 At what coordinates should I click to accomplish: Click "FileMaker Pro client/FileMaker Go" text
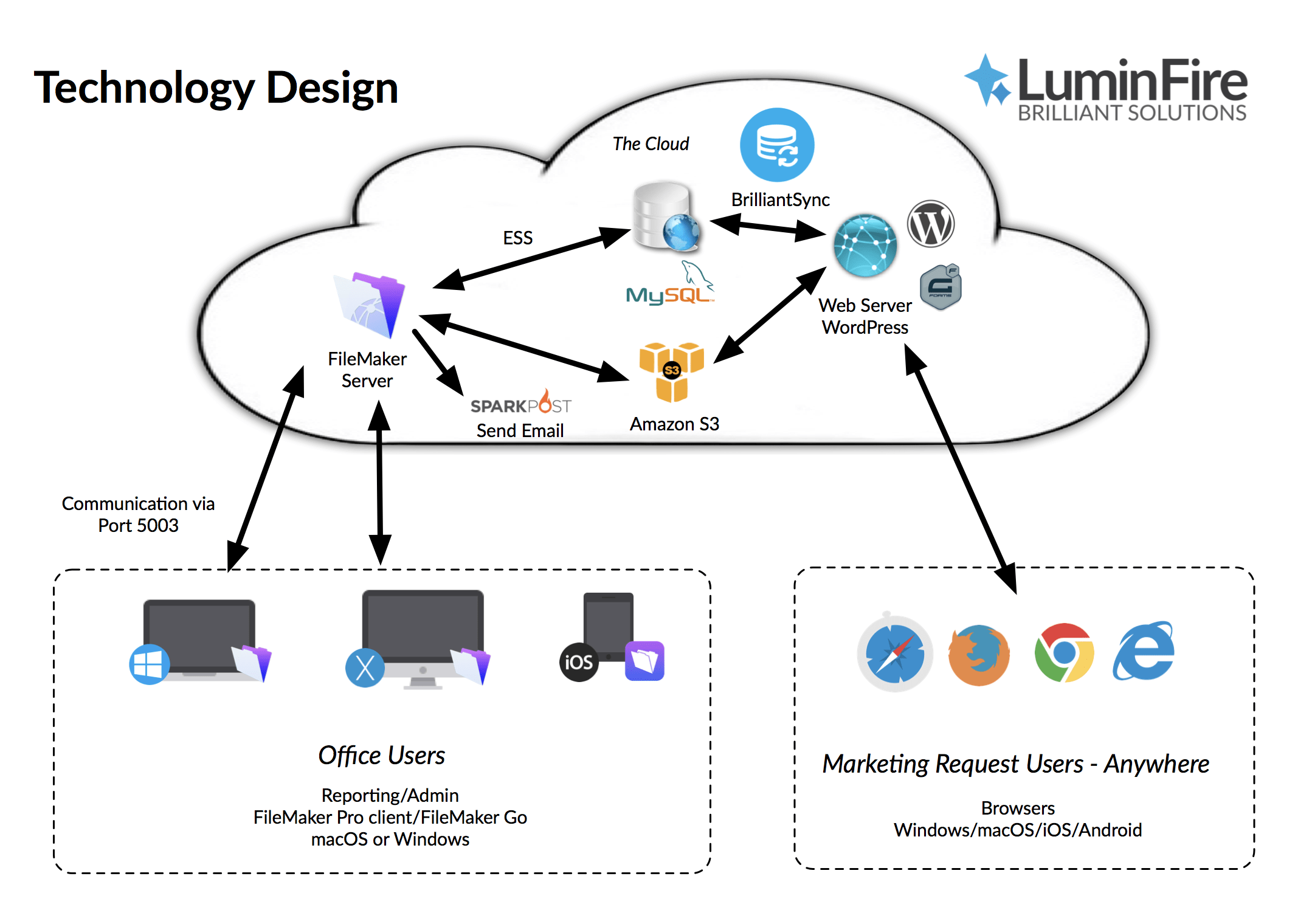pos(390,817)
